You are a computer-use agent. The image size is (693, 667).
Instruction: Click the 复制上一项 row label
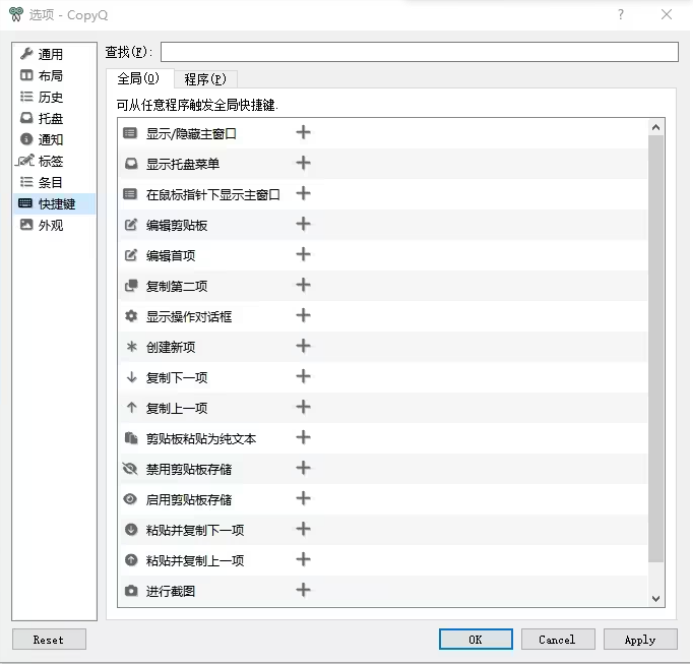tap(176, 408)
